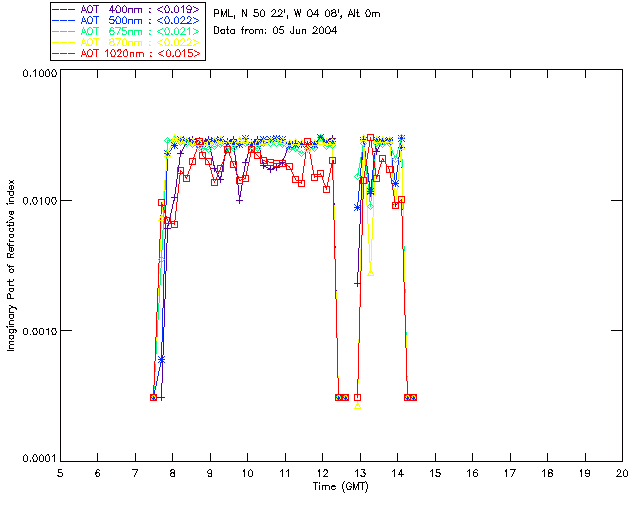This screenshot has width=640, height=512.
Task: Click the x-axis tick label 9
Action: pyautogui.click(x=210, y=473)
